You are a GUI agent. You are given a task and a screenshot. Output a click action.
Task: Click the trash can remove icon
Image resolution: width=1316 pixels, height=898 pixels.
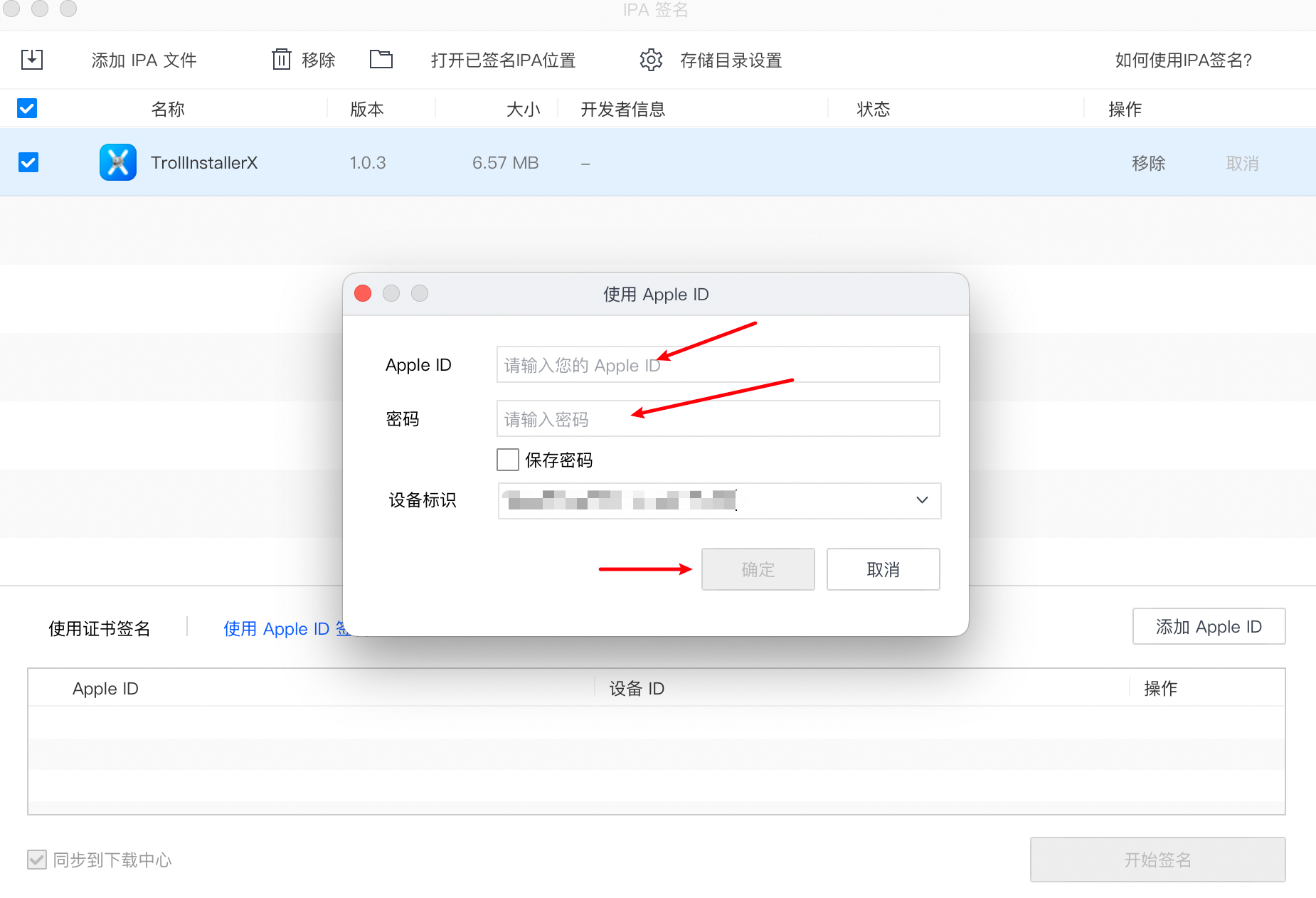click(x=282, y=59)
